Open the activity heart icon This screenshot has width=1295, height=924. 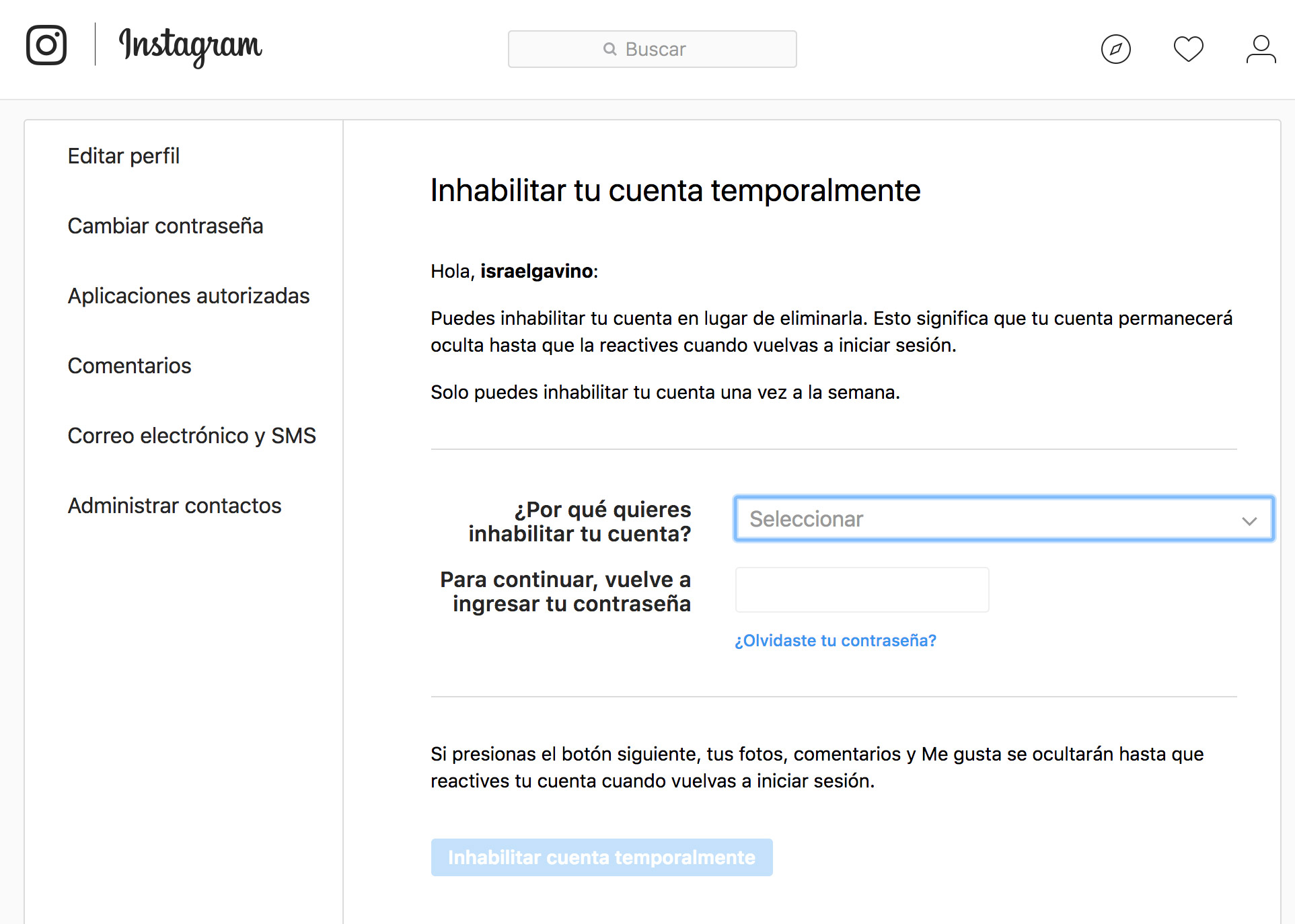[x=1188, y=49]
